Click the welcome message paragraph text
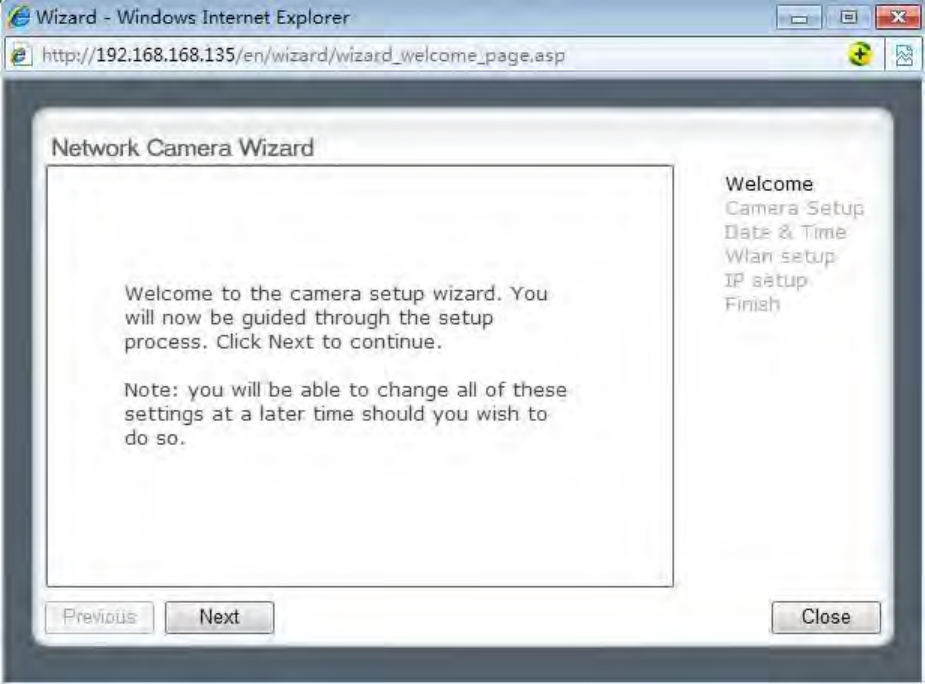 click(336, 318)
